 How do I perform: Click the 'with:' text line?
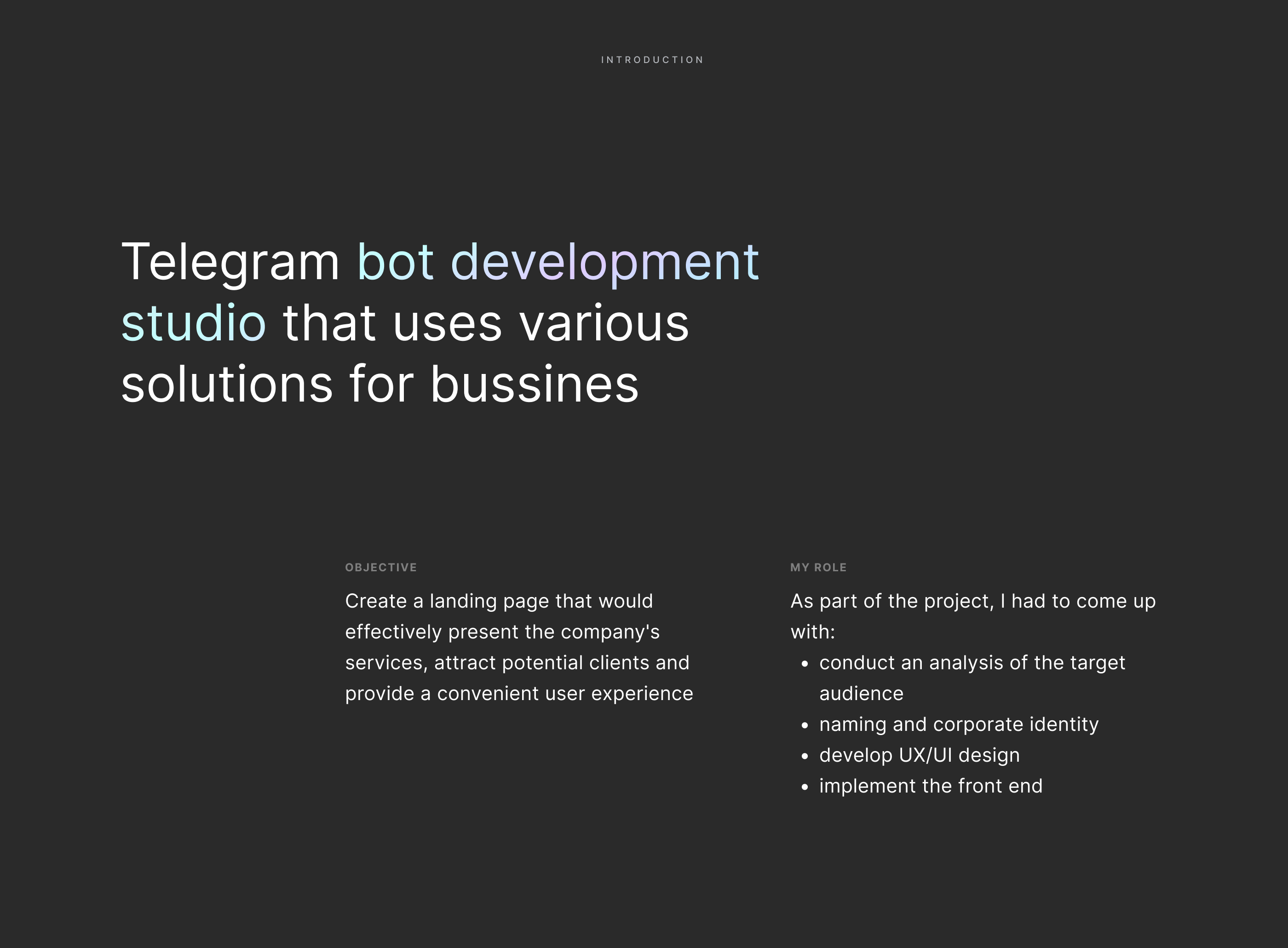coord(812,632)
